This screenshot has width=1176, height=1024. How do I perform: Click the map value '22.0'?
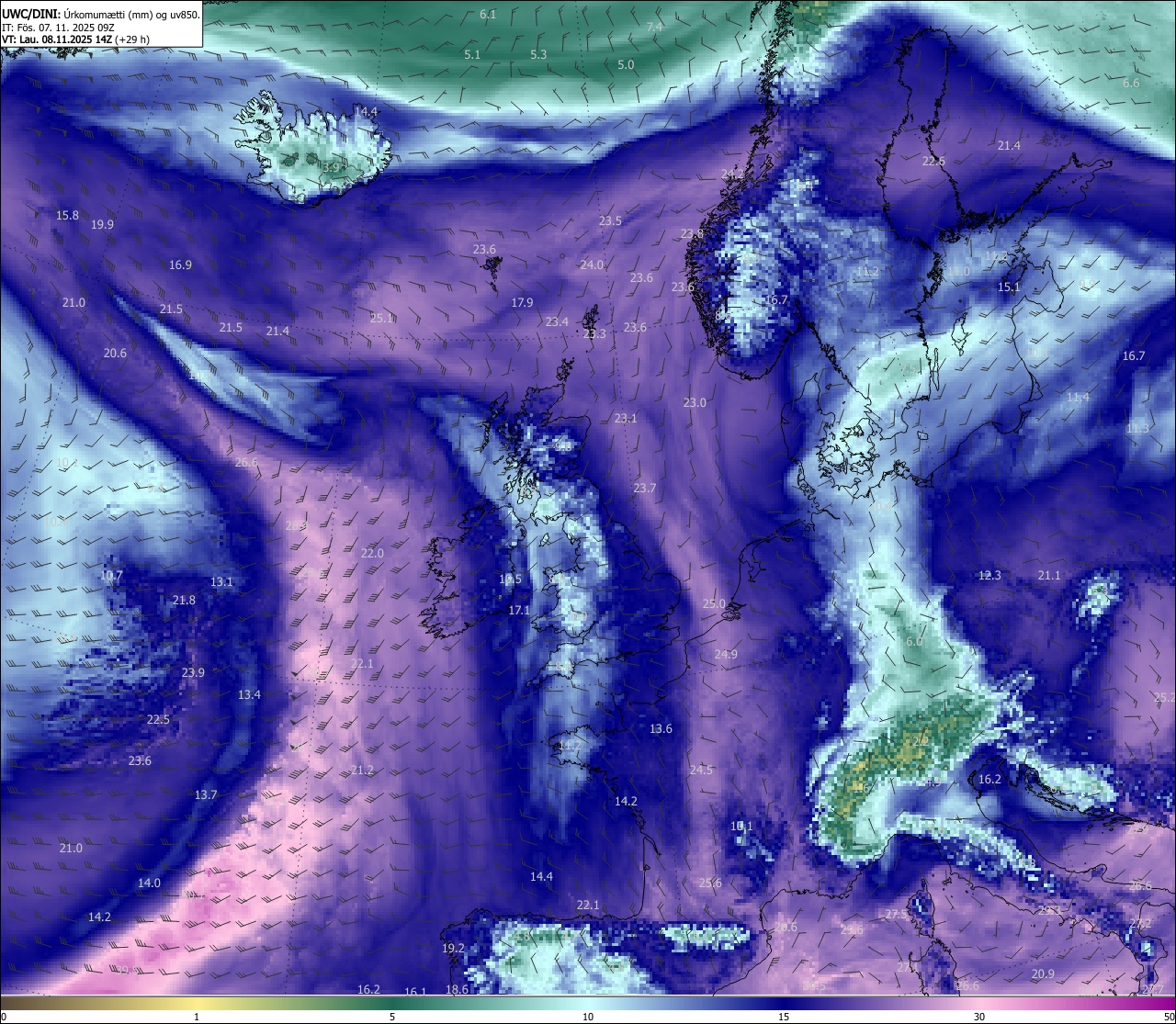point(372,553)
